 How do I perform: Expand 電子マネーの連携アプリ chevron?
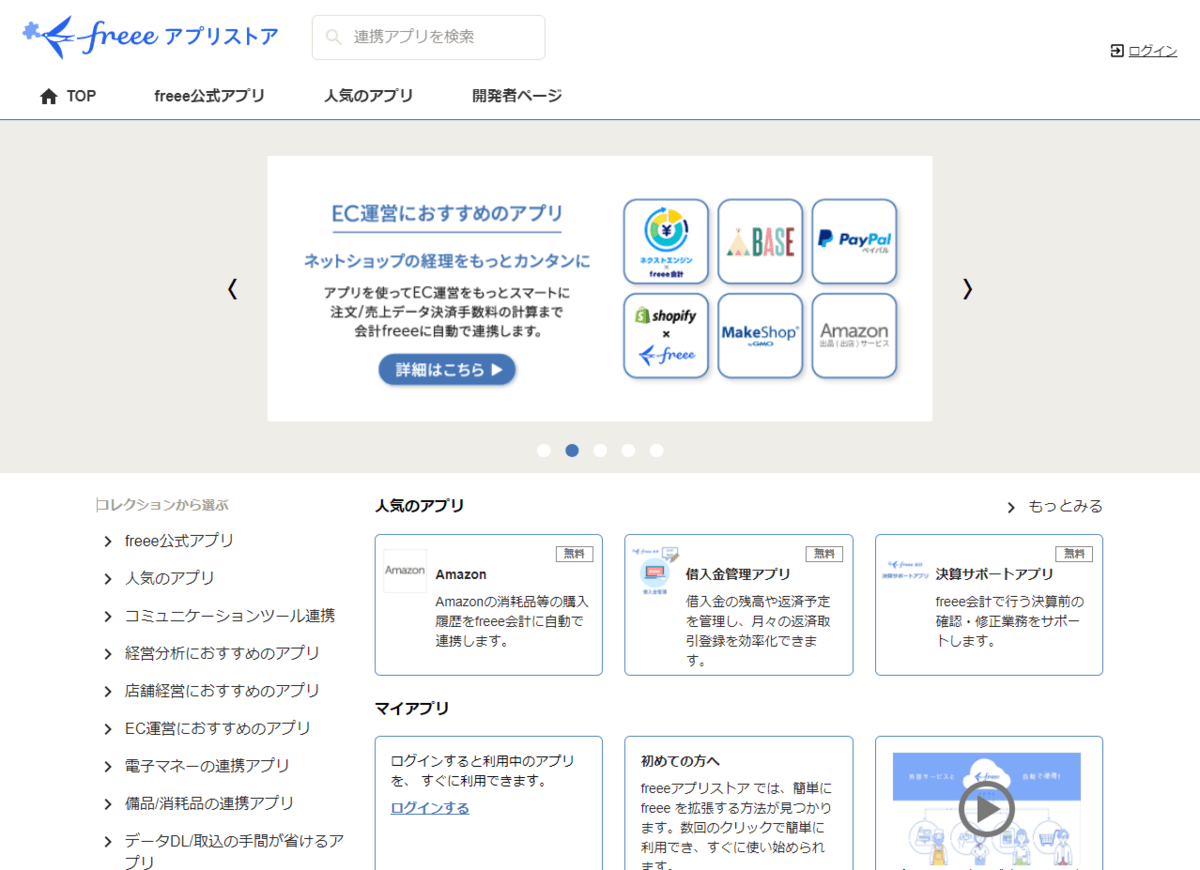(x=108, y=766)
